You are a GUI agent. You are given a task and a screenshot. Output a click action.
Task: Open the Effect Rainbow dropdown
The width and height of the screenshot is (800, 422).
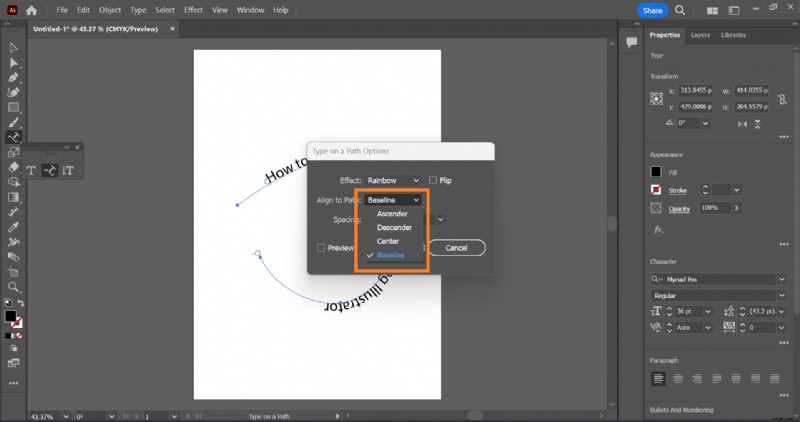click(393, 180)
